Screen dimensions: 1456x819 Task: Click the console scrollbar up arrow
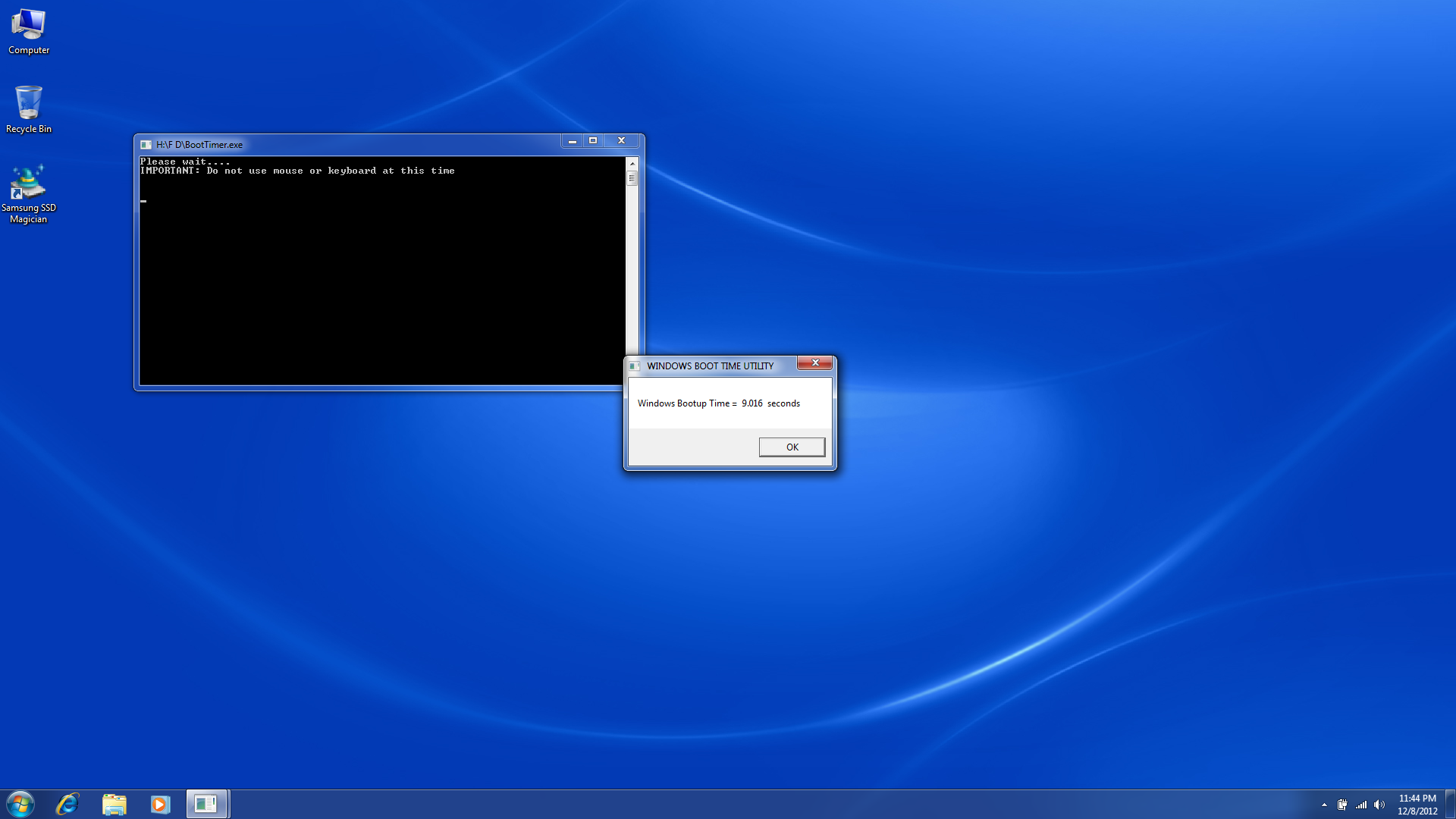(632, 164)
